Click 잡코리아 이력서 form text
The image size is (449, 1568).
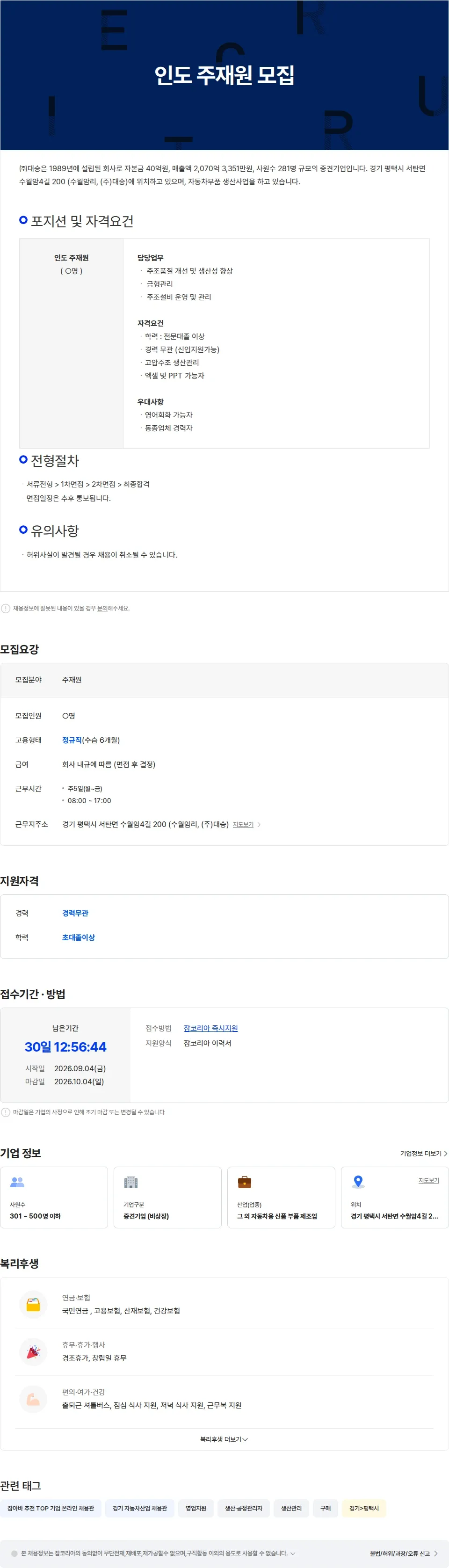coord(208,1043)
